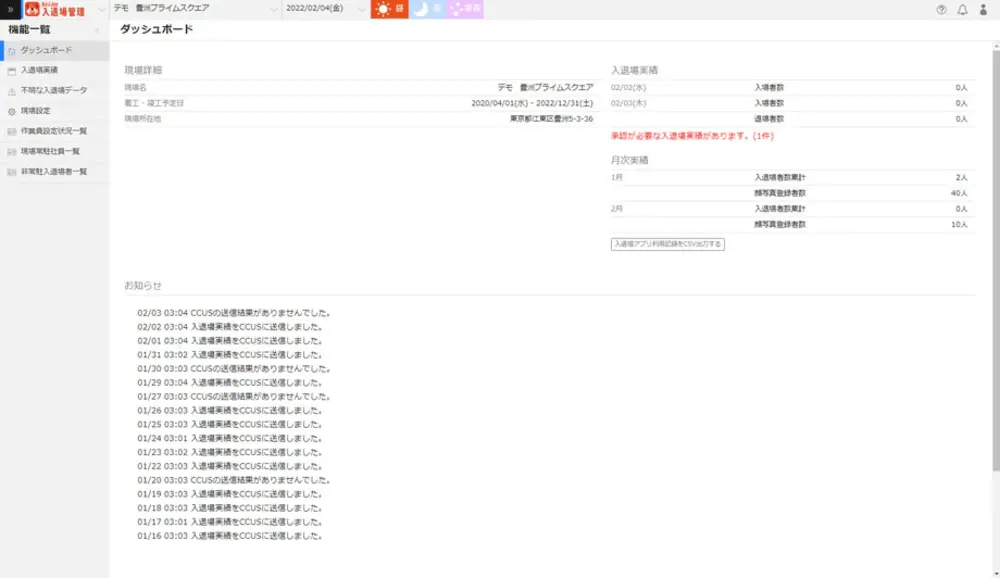
Task: Open dropdown arrow next to app logo
Action: pos(105,9)
